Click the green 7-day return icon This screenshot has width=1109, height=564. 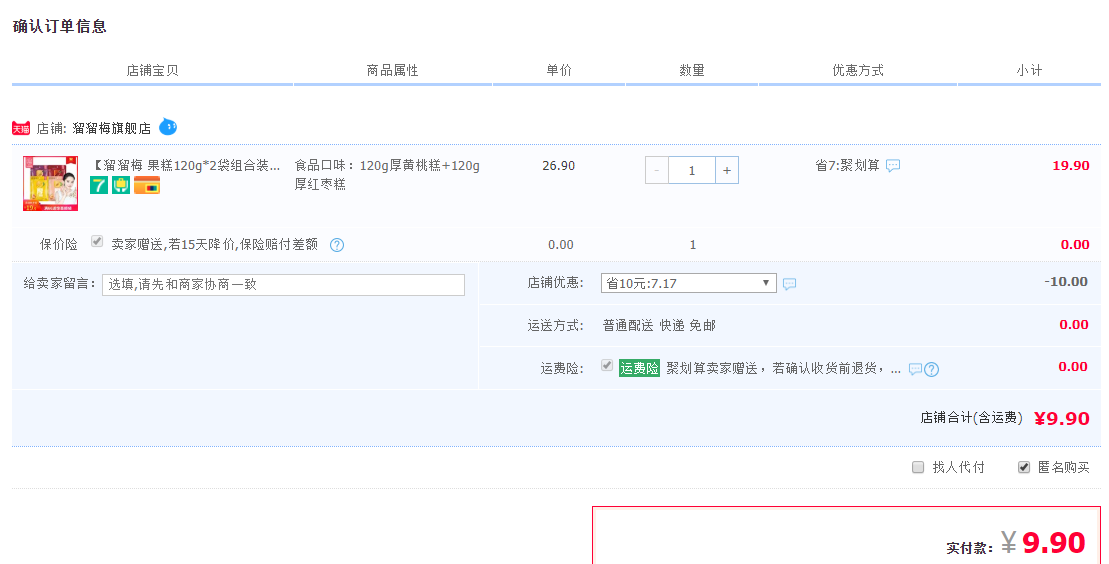tap(99, 185)
